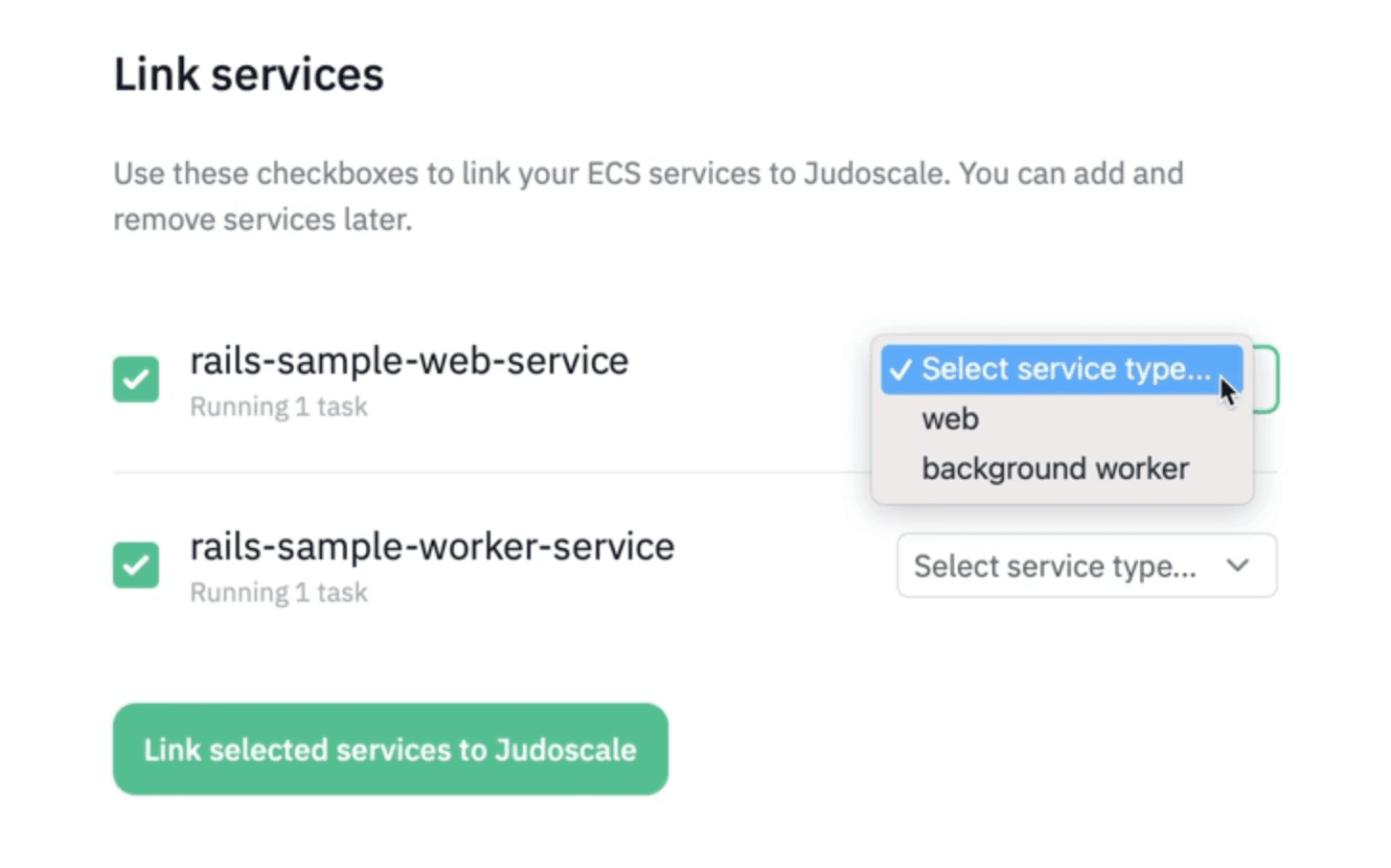Viewport: 1391px width, 868px height.
Task: Click the green outlined select box behind the dropdown
Action: click(1265, 379)
